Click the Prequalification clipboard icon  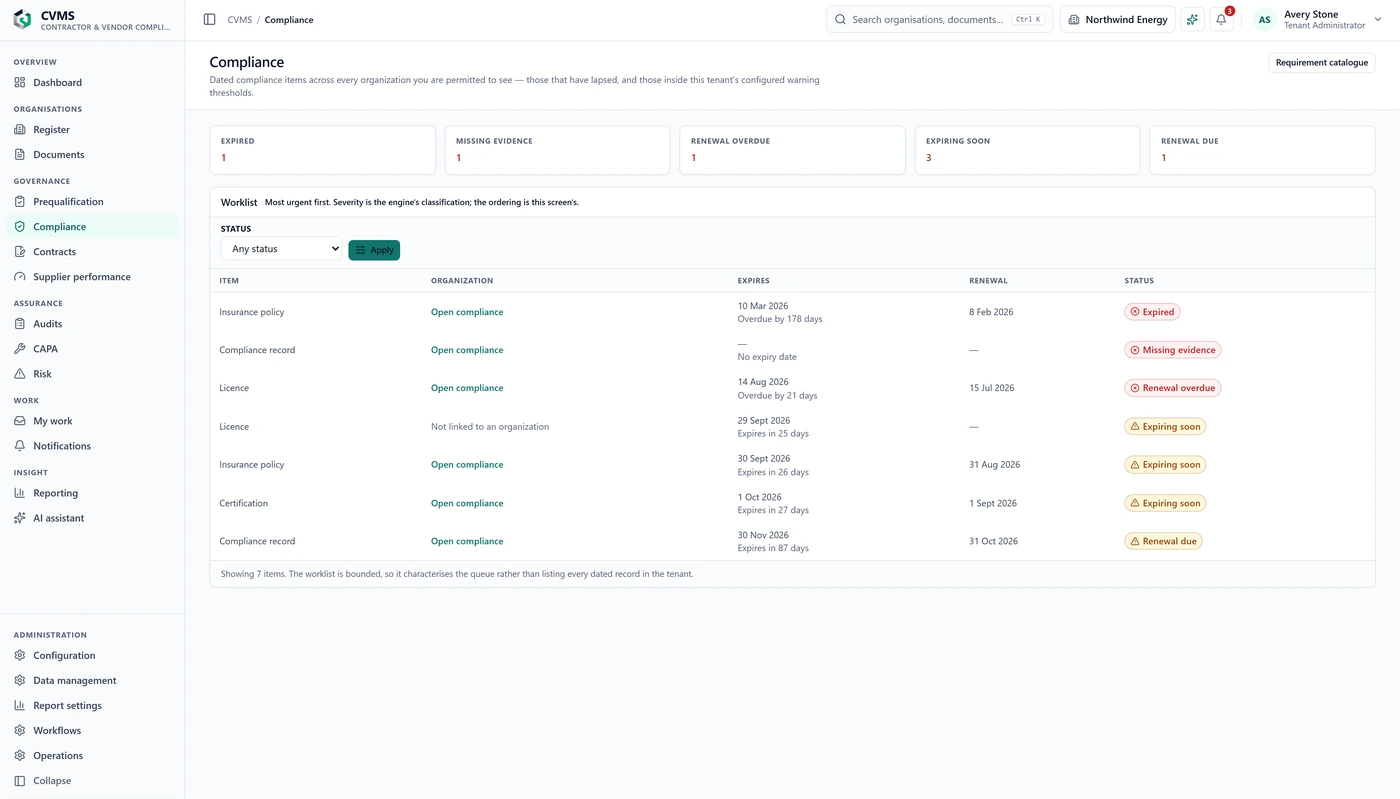tap(20, 202)
